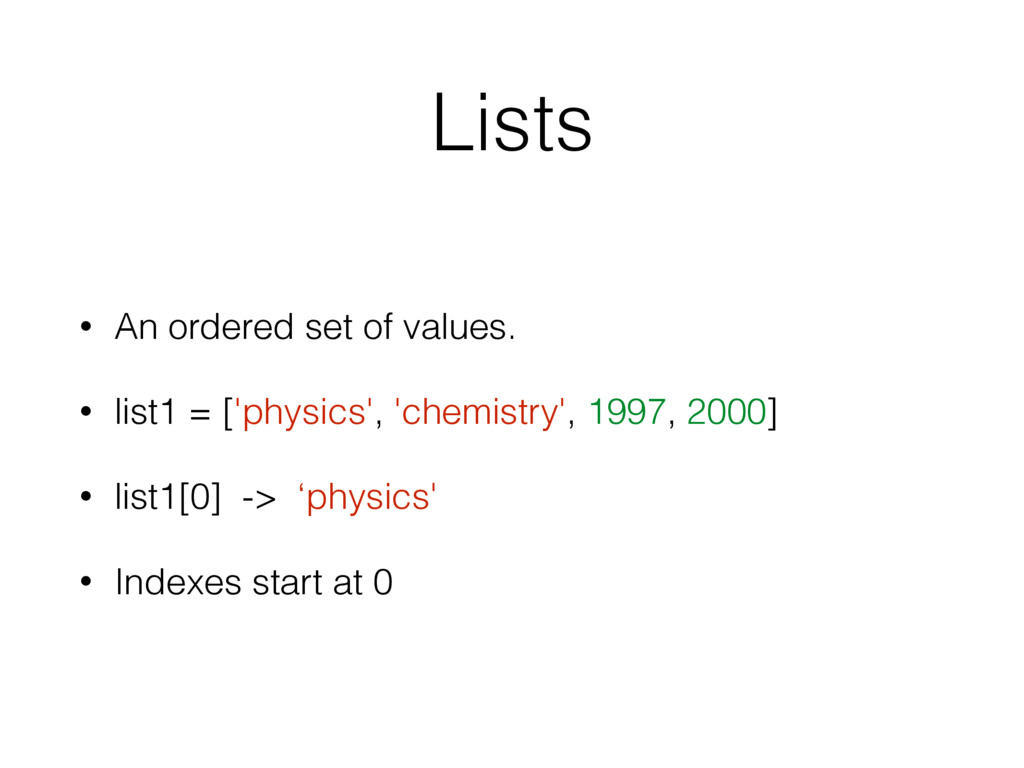Click the bullet before "An ordered set"
The image size is (1024, 768).
pos(87,327)
